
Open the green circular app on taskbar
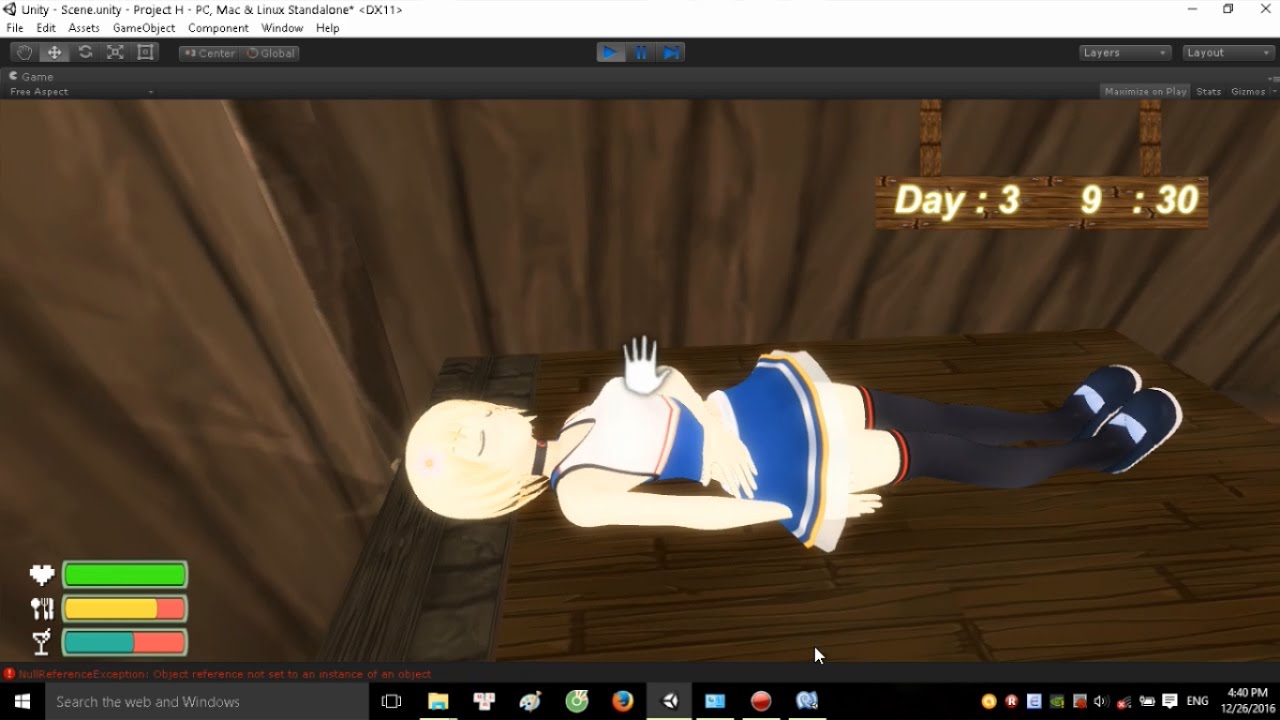(x=577, y=702)
